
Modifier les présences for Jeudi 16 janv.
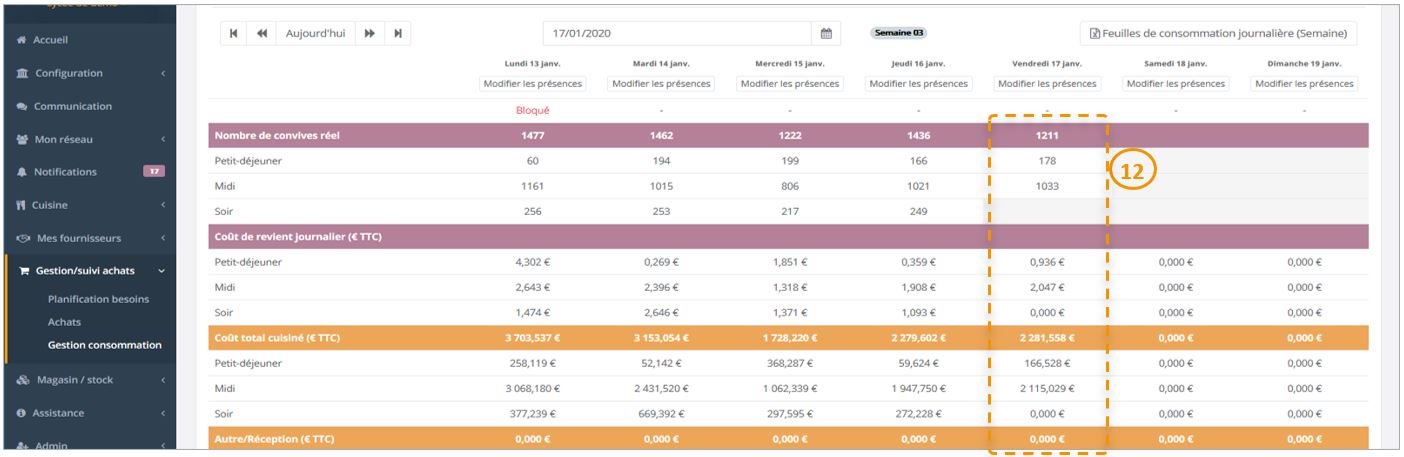click(919, 83)
